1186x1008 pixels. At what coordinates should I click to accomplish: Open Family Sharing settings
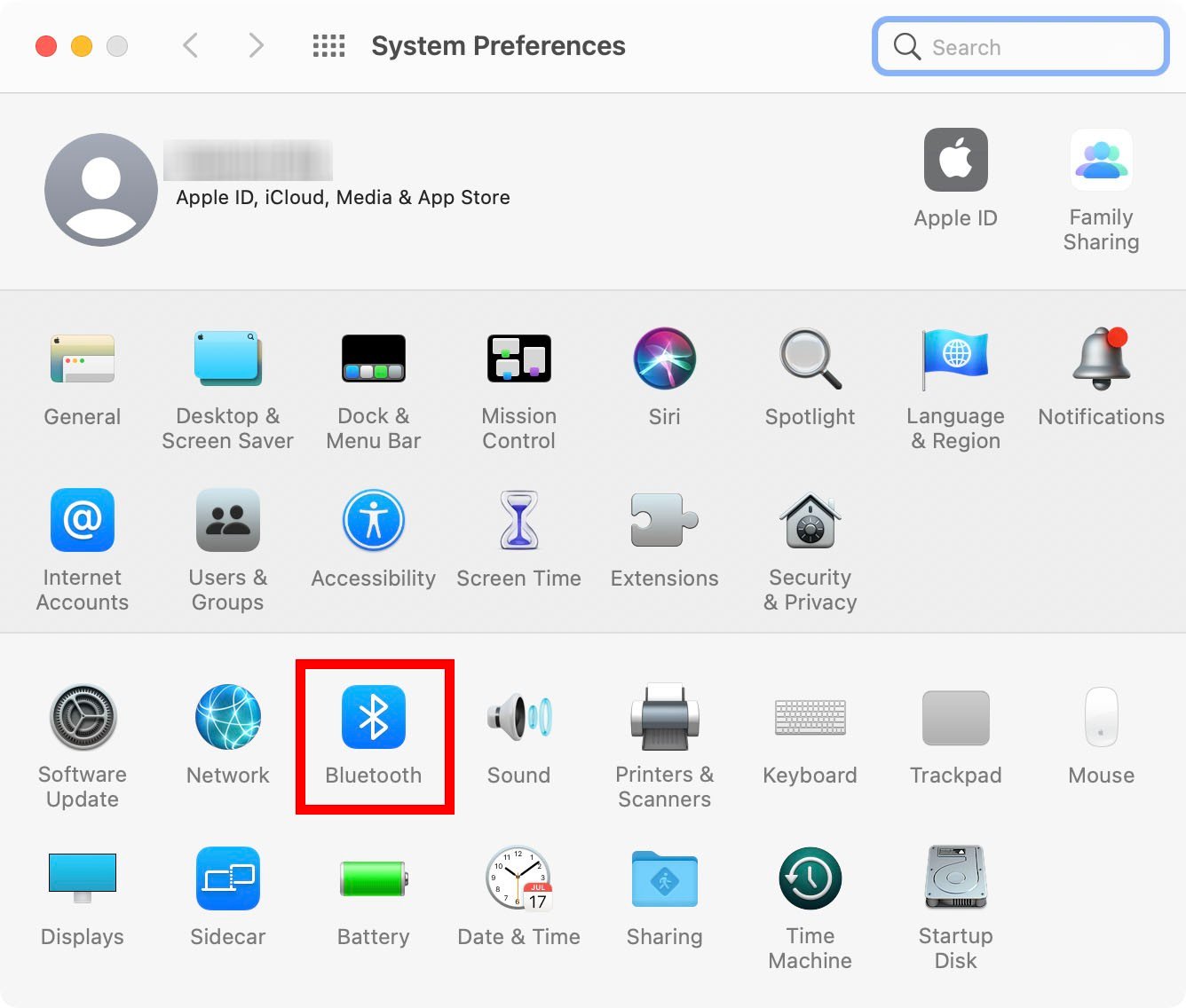click(1101, 161)
